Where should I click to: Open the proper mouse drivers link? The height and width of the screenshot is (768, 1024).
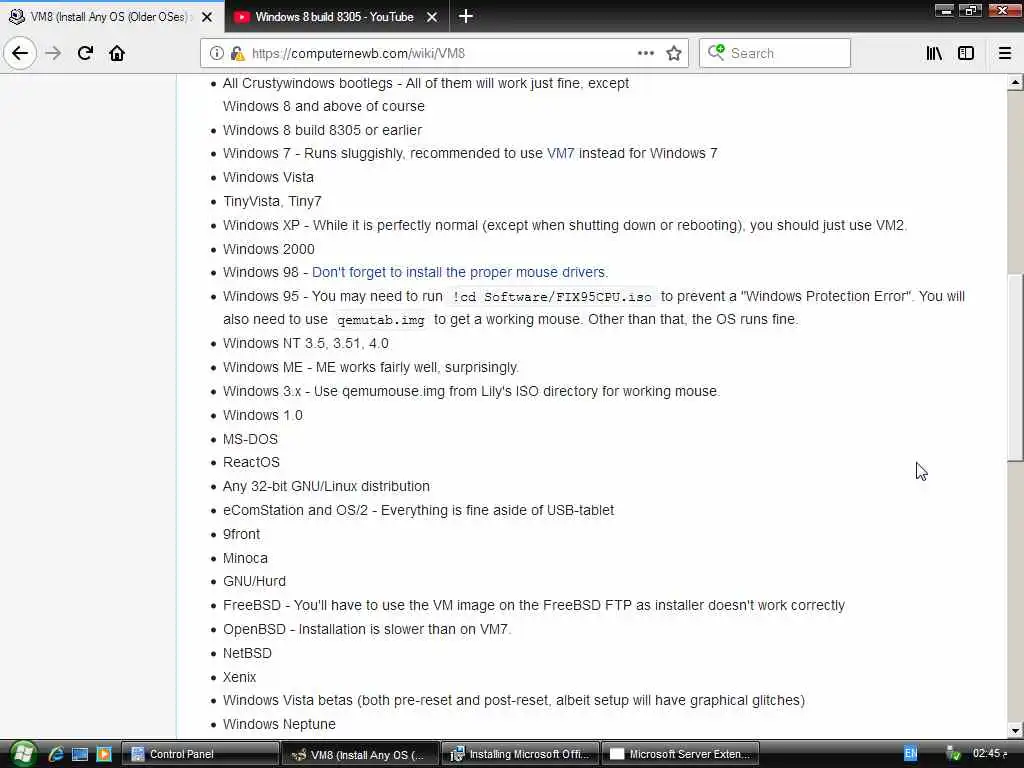pos(460,272)
